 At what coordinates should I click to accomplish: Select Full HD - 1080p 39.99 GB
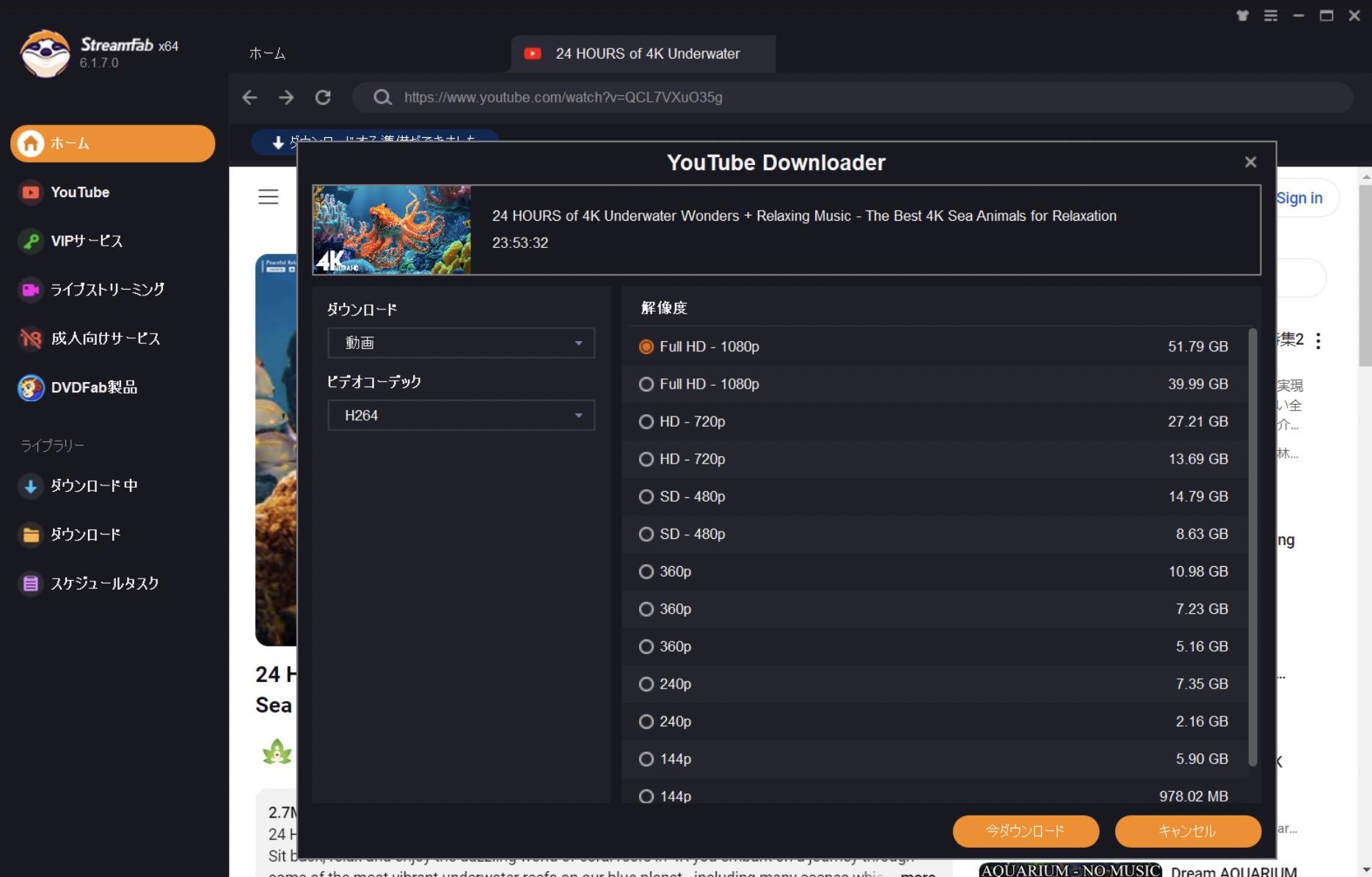click(x=934, y=384)
